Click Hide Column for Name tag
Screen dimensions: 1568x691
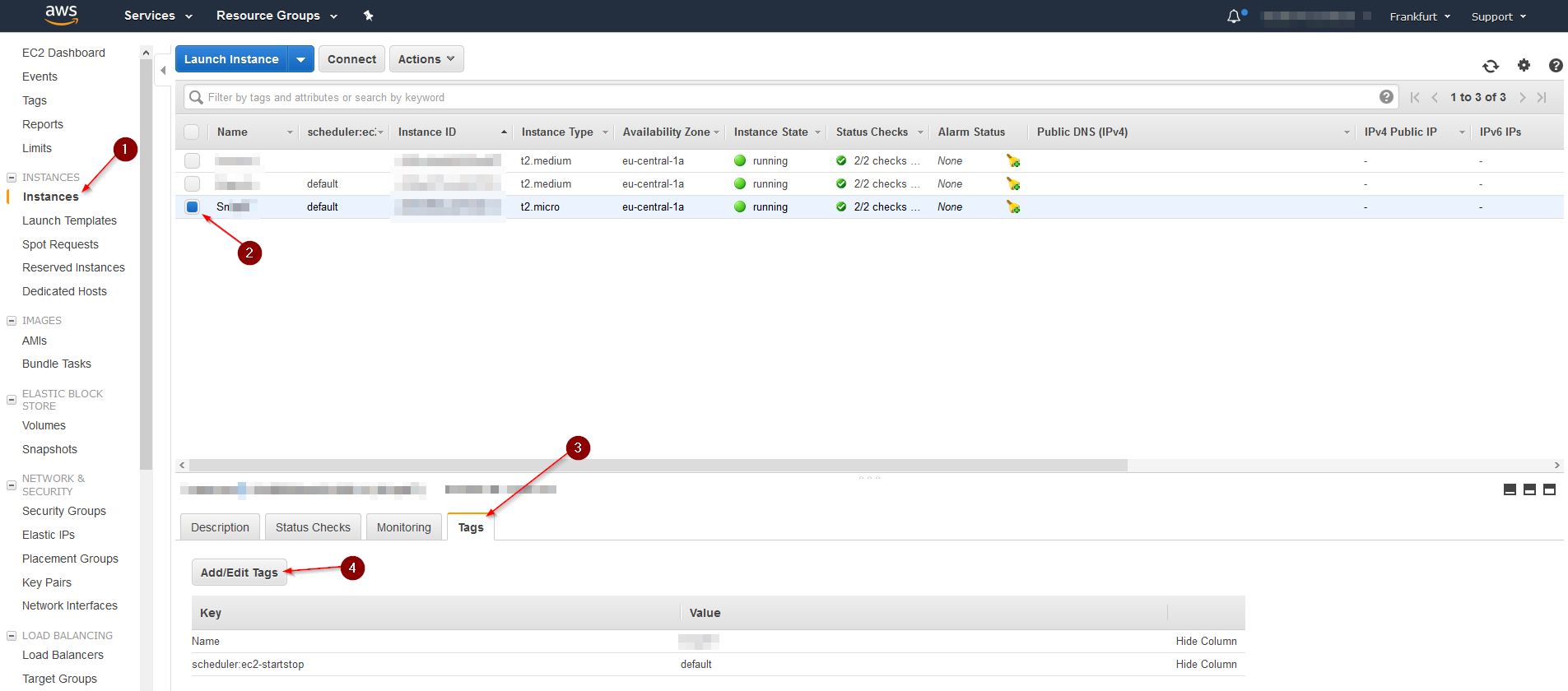tap(1206, 641)
